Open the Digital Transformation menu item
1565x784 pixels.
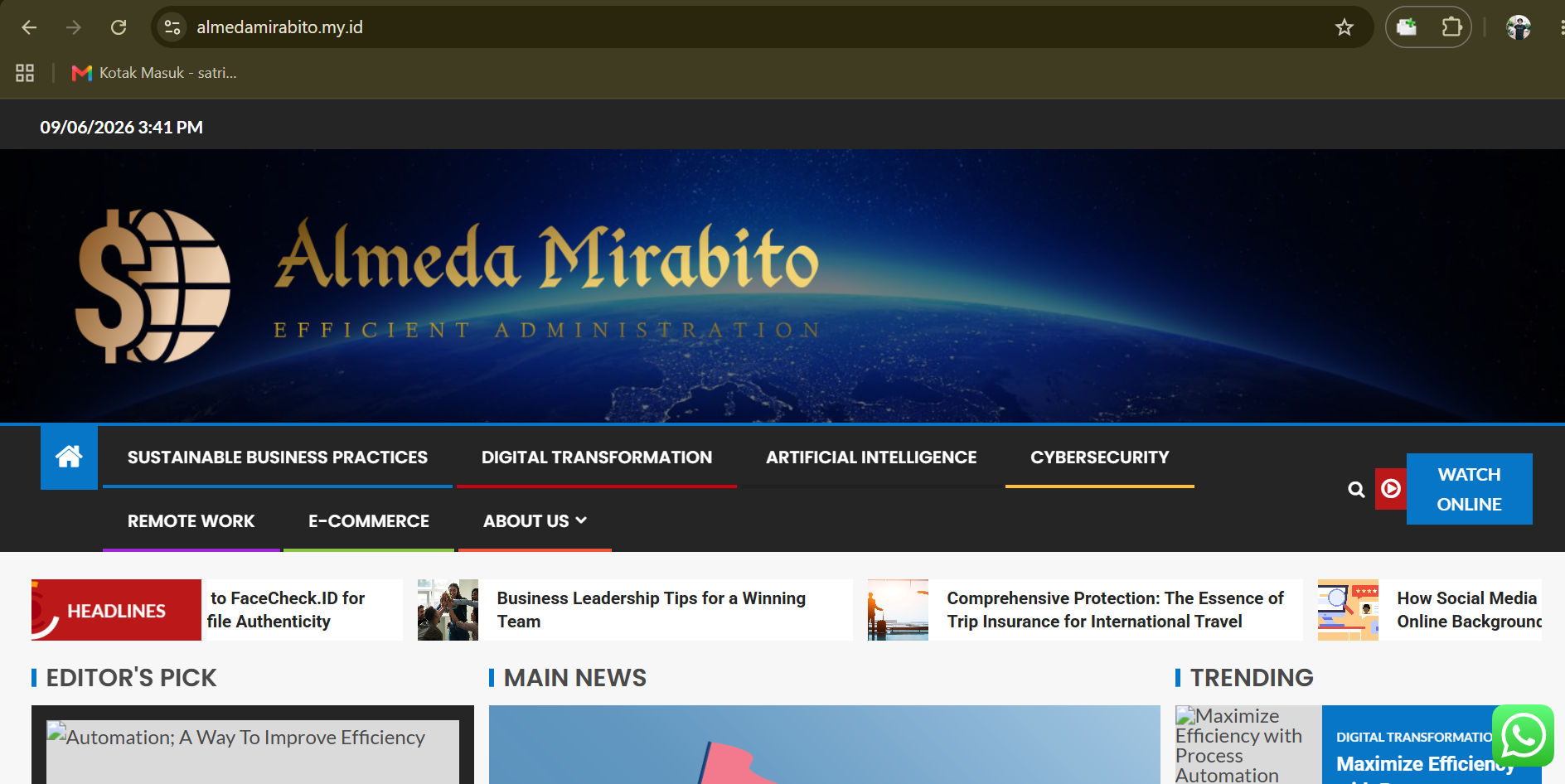tap(597, 457)
